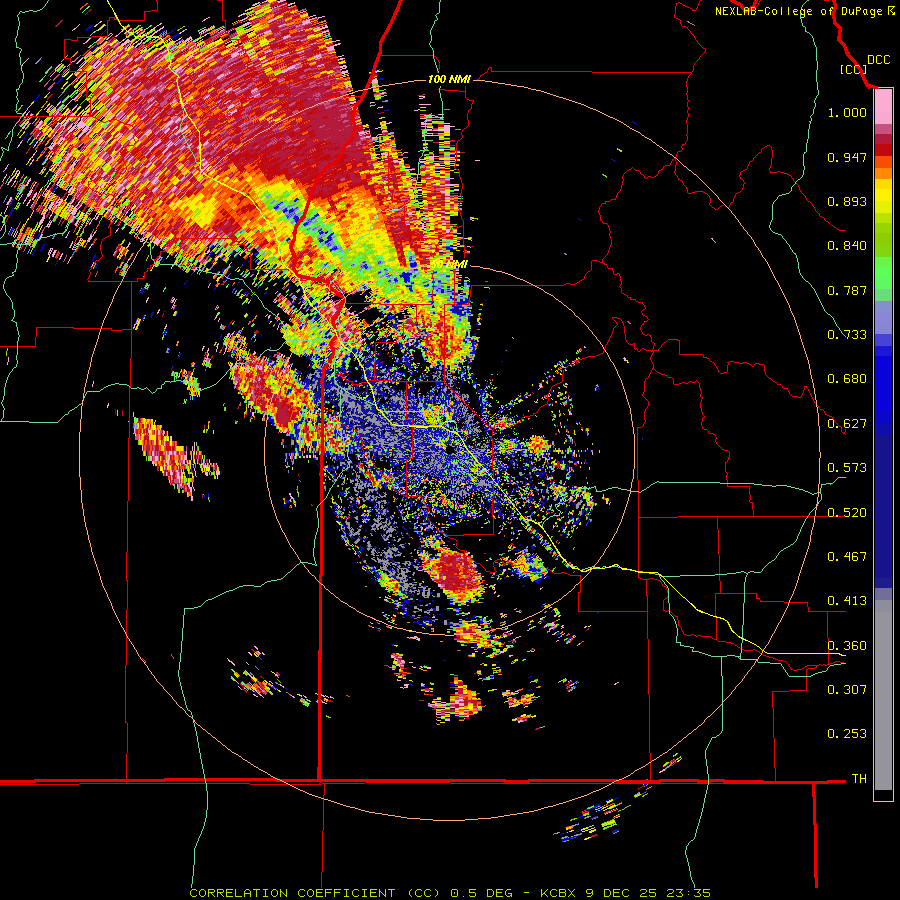900x900 pixels.
Task: Click the CORRELATION COEFFICIENT caption at the bottom
Action: [450, 893]
